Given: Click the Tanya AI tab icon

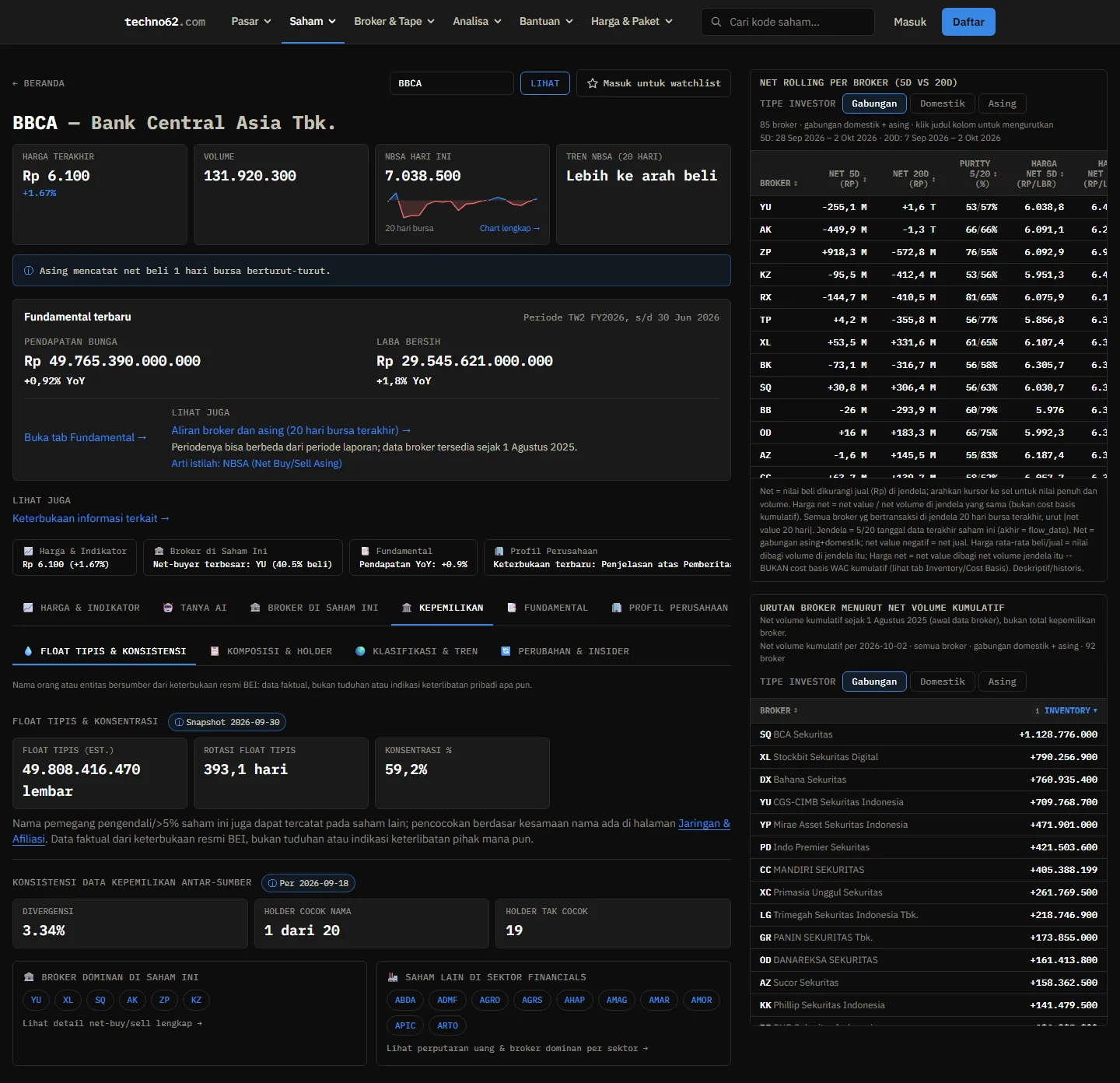Looking at the screenshot, I should (168, 608).
